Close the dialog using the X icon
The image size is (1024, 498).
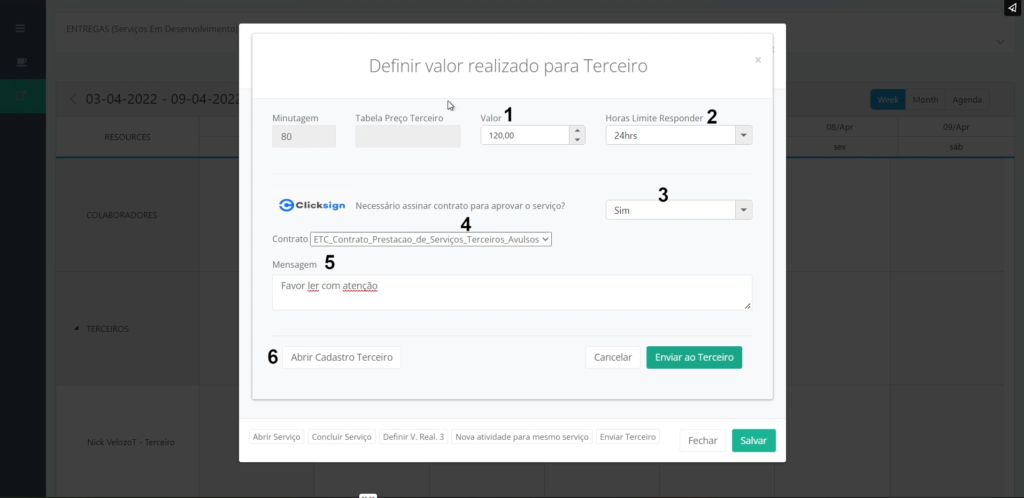(x=758, y=60)
